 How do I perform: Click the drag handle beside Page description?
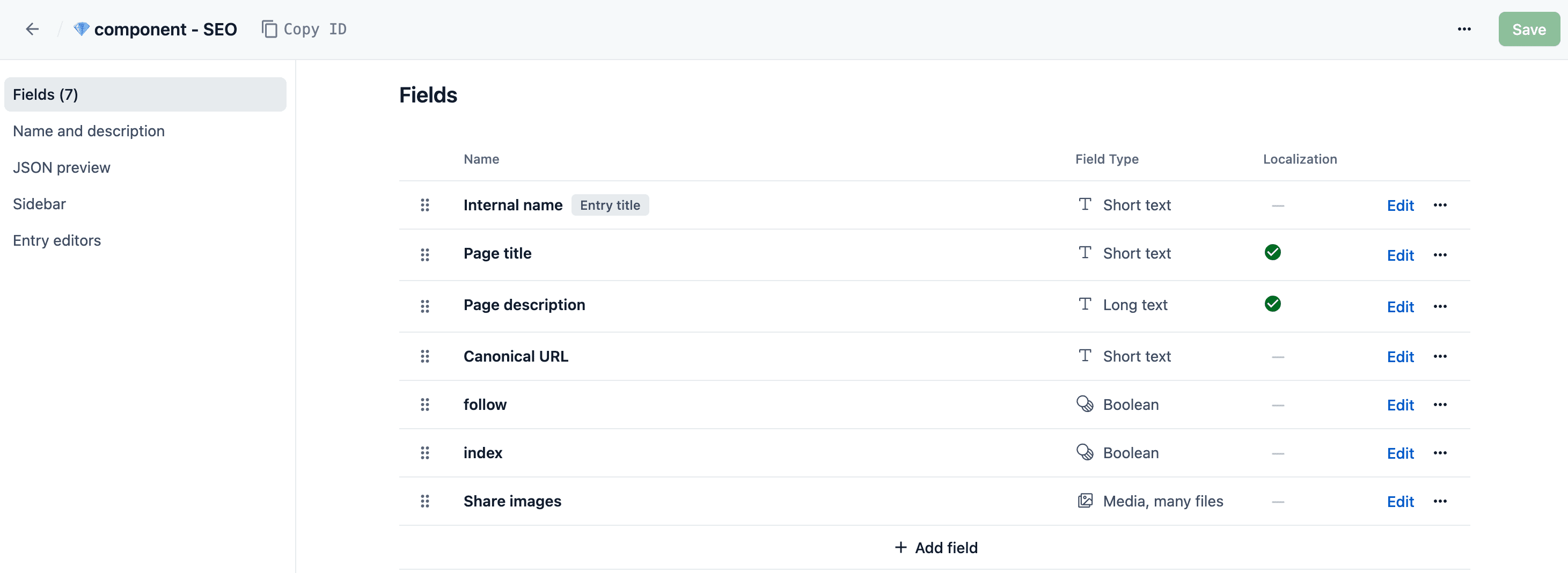(x=425, y=306)
